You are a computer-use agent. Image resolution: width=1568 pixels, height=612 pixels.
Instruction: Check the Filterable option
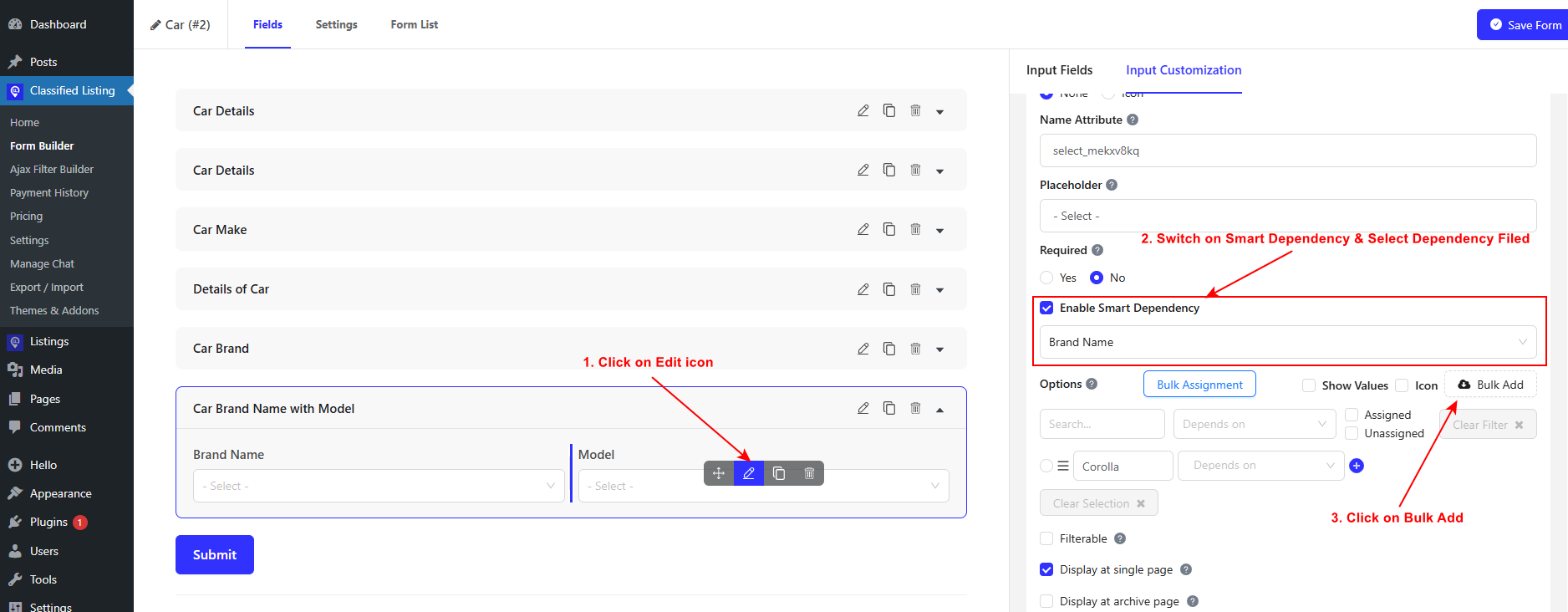(x=1046, y=538)
